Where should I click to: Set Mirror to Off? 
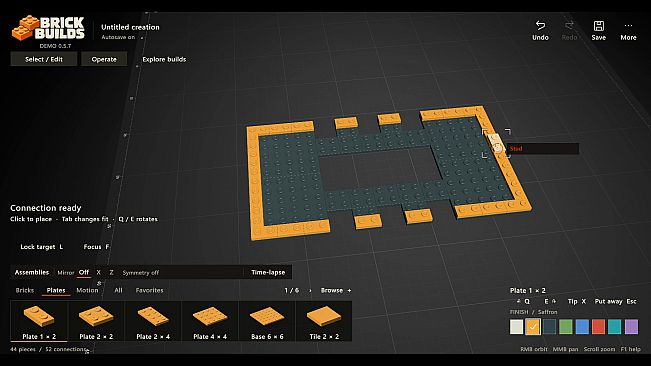point(84,272)
